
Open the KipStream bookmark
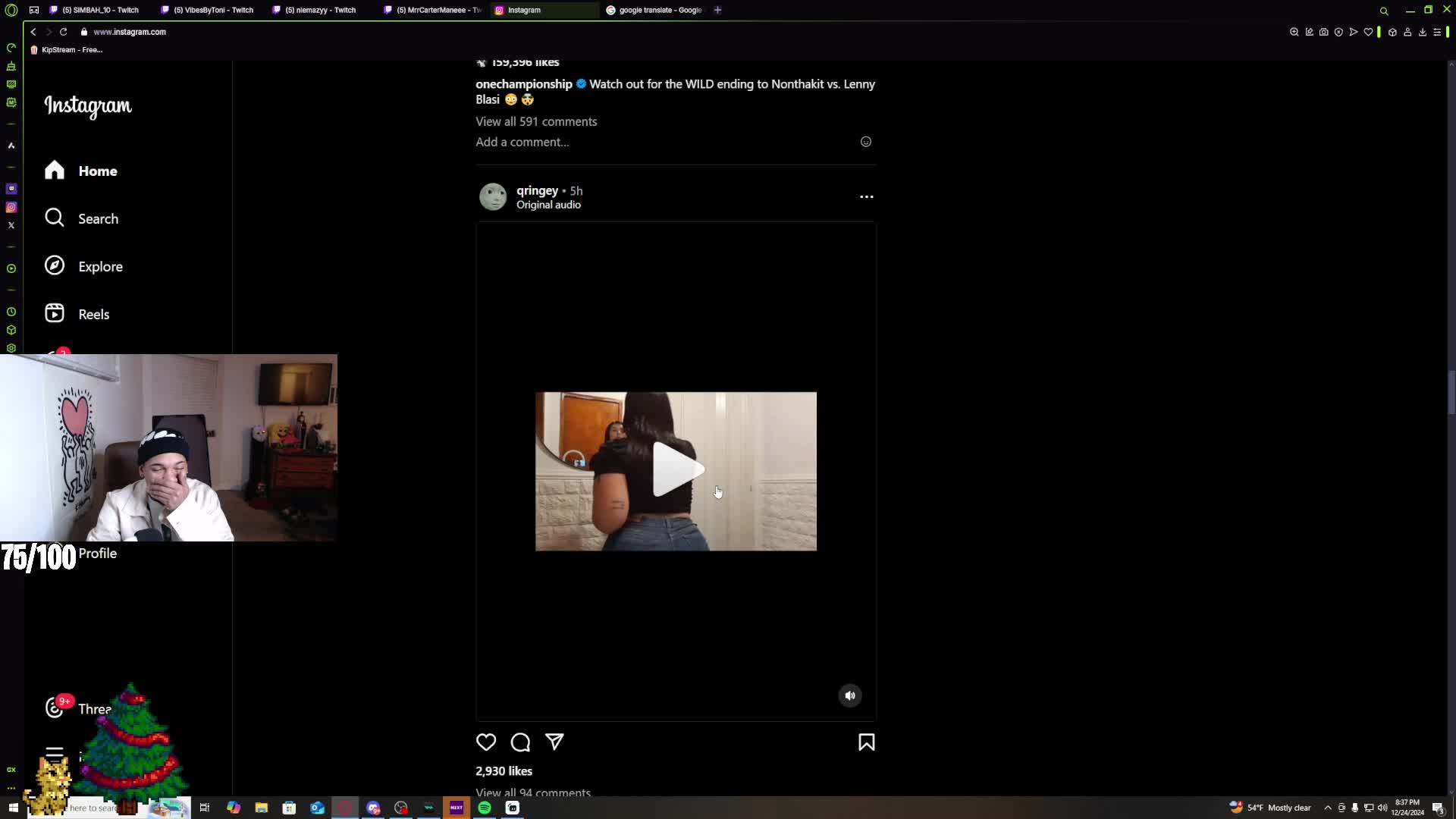67,50
